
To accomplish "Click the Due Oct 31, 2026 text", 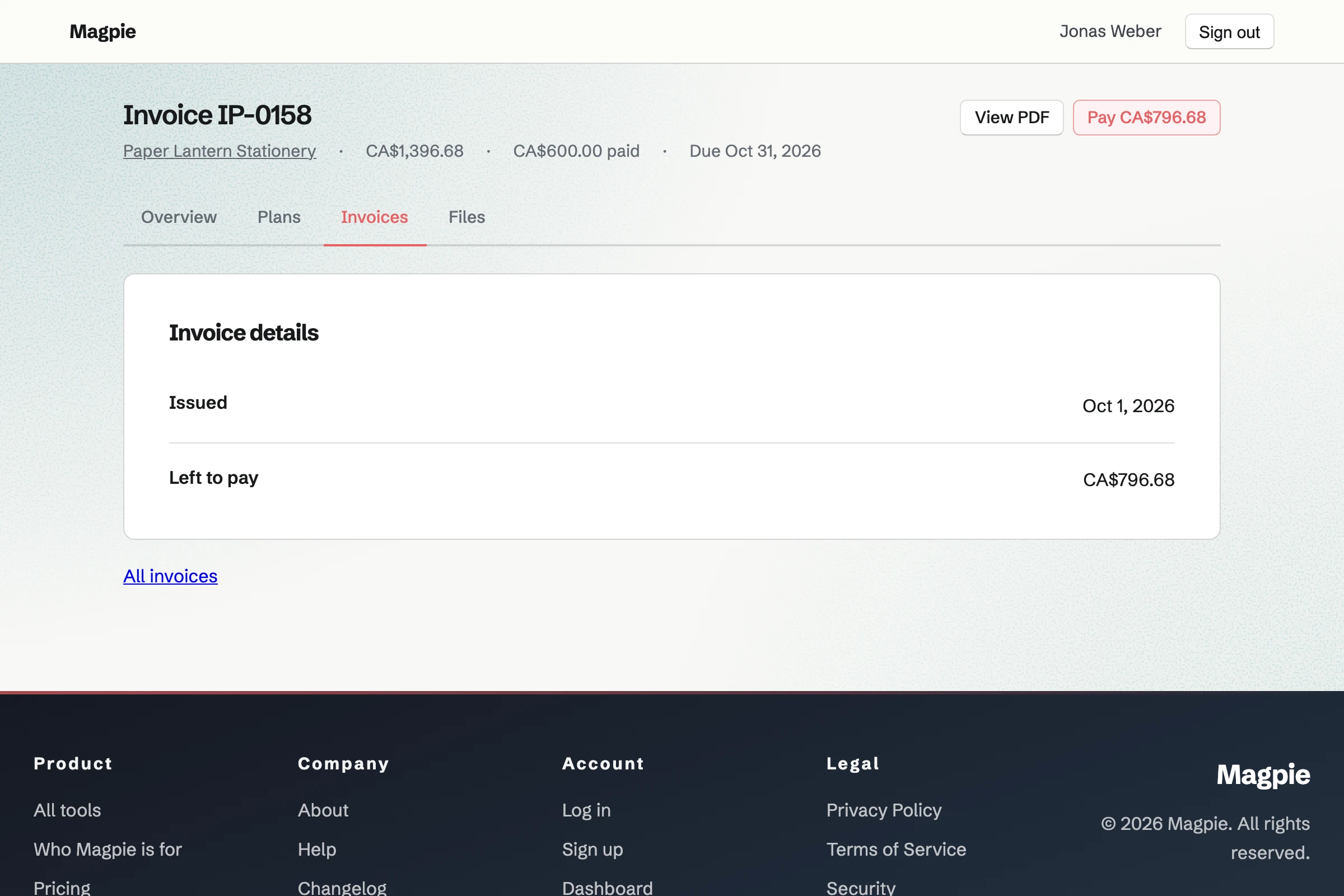I will tap(755, 151).
